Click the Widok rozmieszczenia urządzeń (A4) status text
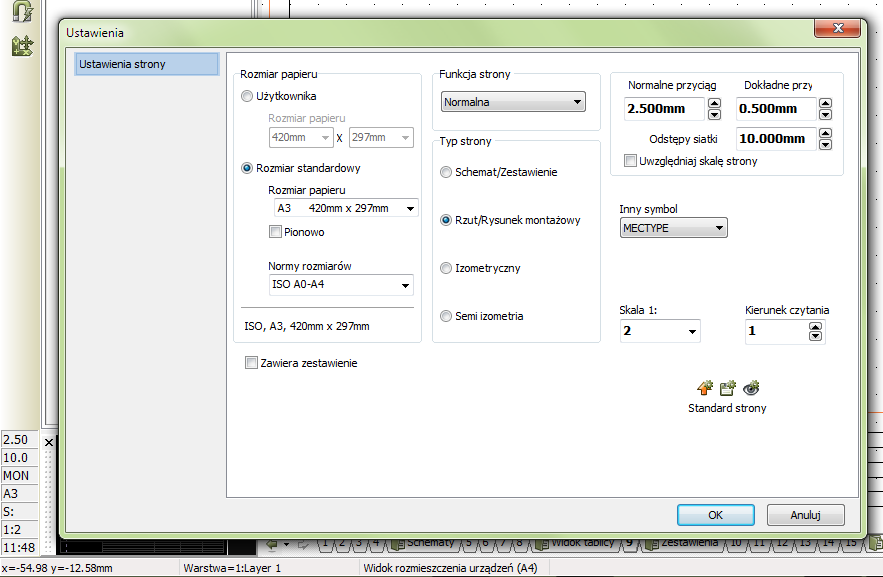The width and height of the screenshot is (883, 577). point(451,568)
